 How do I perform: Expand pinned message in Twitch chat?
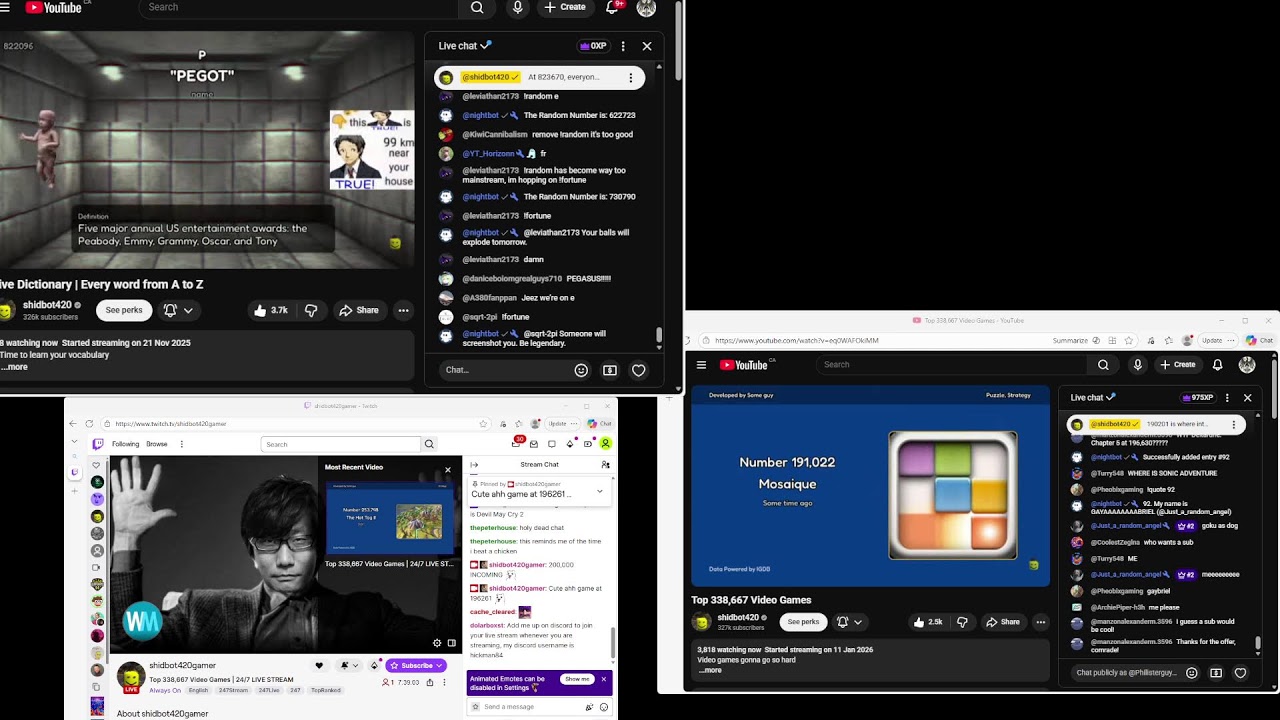pos(599,491)
